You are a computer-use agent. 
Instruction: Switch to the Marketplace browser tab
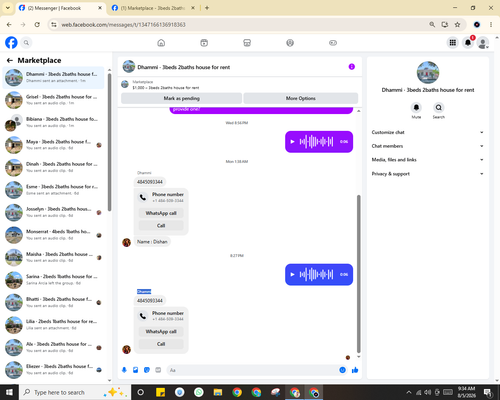(x=153, y=8)
